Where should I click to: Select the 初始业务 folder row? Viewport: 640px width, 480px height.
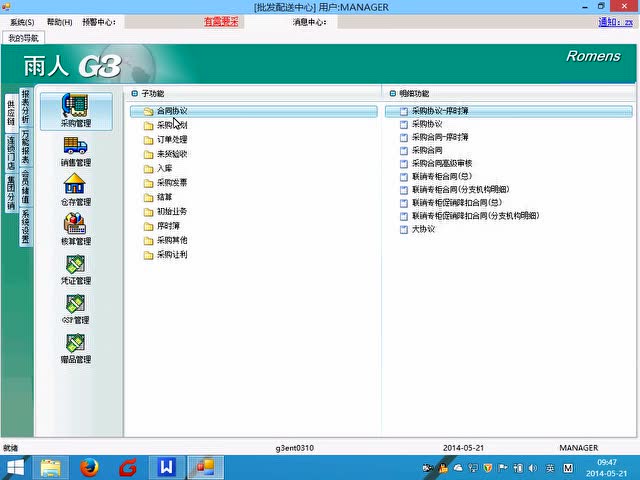click(x=253, y=212)
